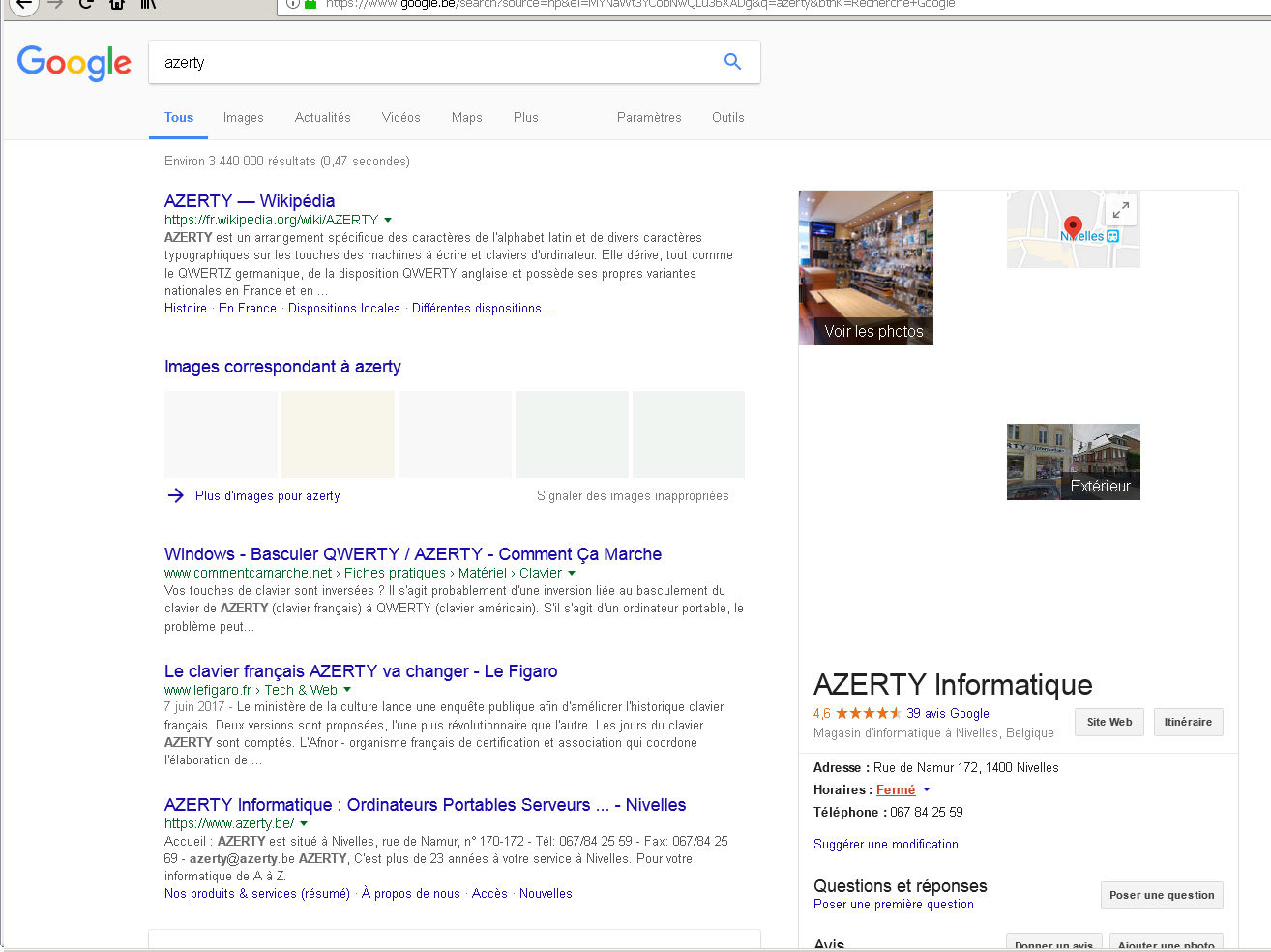
Task: Expand the arrow next to https://www.azerty.be/
Action: coord(304,824)
